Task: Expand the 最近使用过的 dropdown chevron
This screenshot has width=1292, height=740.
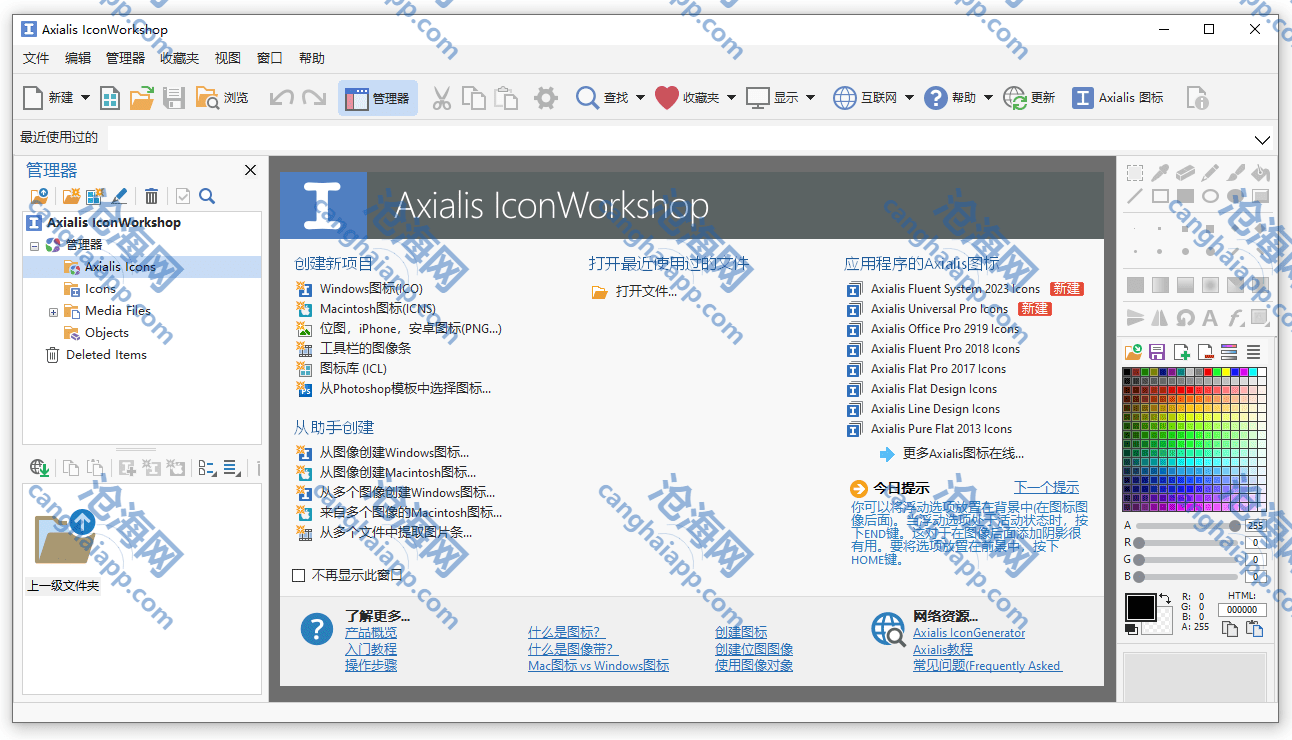Action: (x=1262, y=140)
